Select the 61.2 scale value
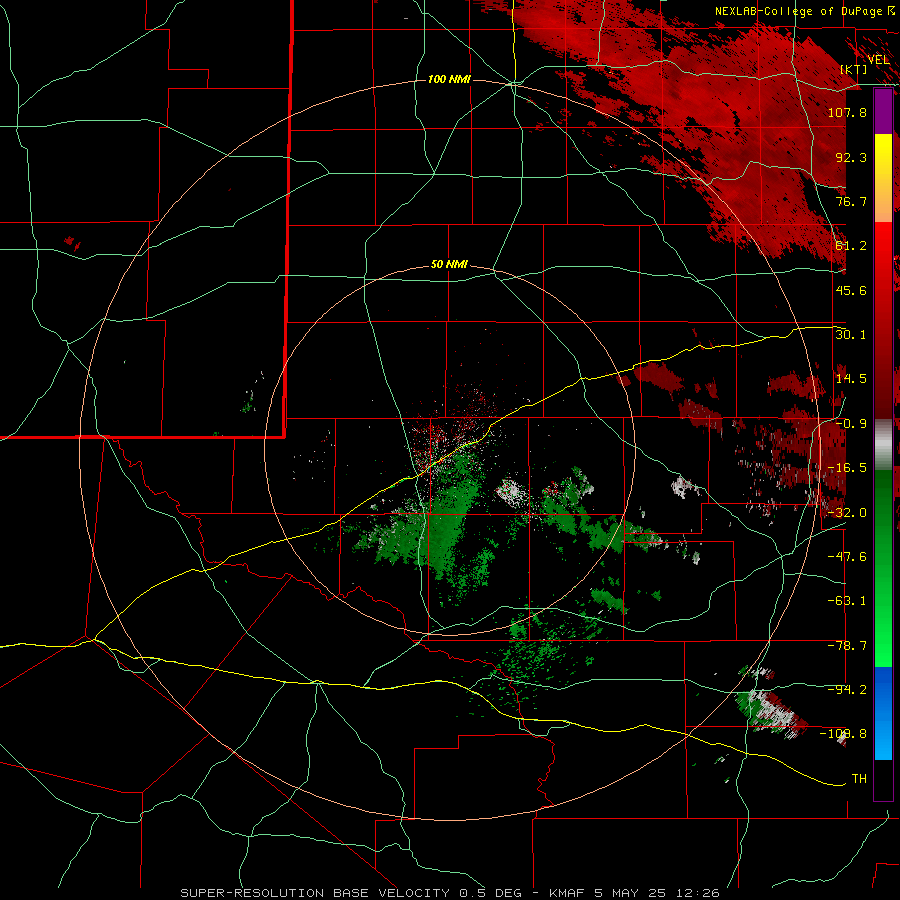900x900 pixels. [x=851, y=246]
